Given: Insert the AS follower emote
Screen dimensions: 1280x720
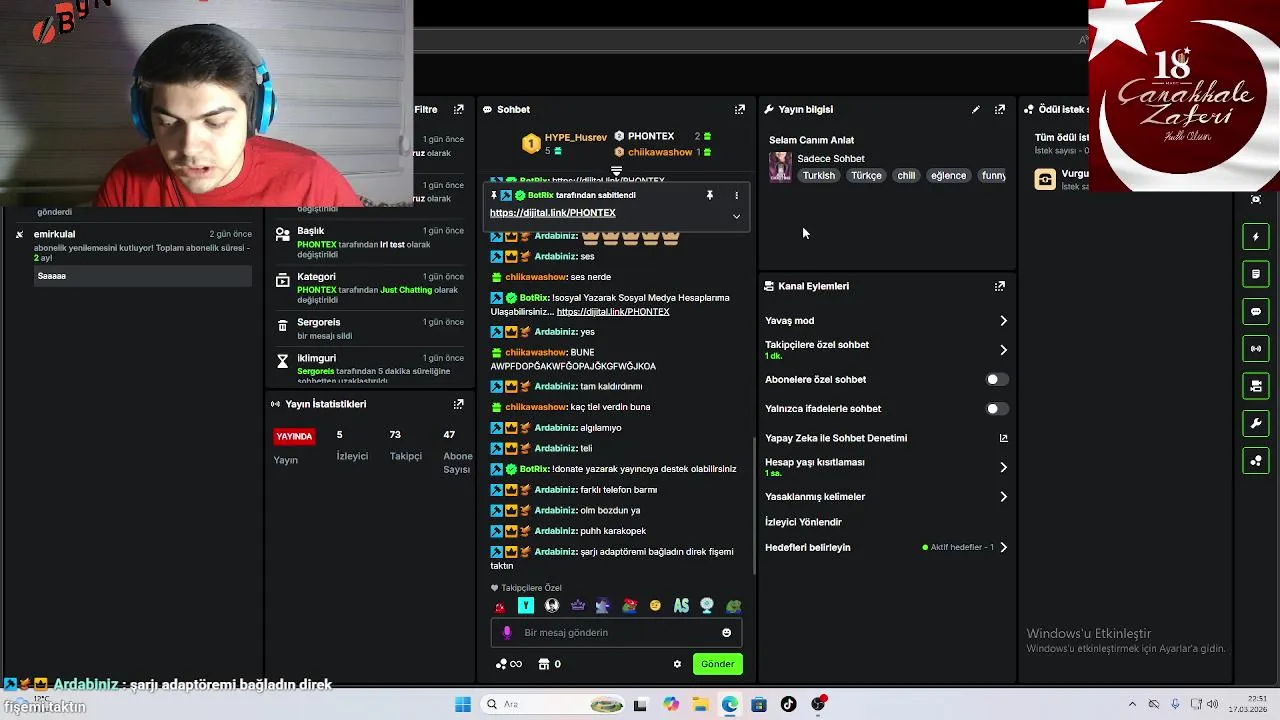Looking at the screenshot, I should coord(681,606).
